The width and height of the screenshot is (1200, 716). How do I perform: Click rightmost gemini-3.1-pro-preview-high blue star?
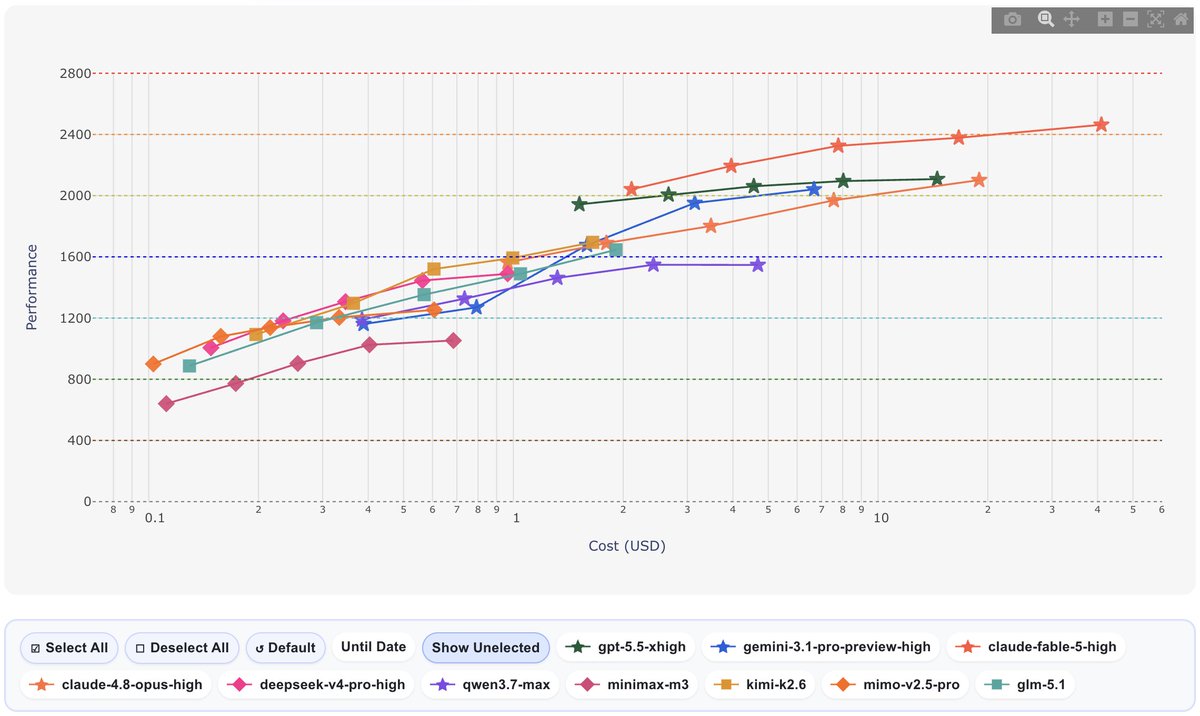coord(814,189)
